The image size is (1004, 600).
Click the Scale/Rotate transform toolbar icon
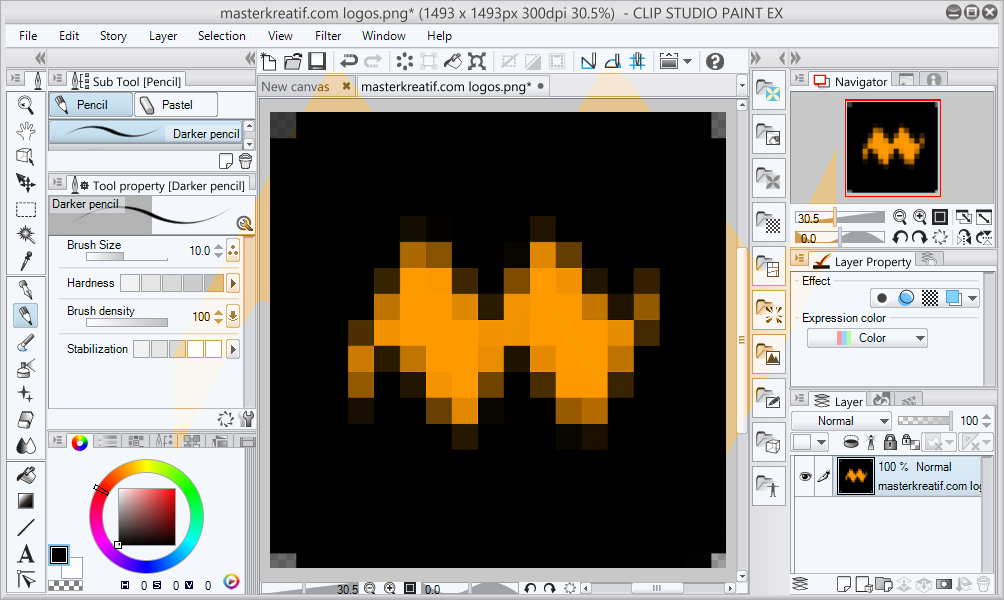(x=476, y=61)
